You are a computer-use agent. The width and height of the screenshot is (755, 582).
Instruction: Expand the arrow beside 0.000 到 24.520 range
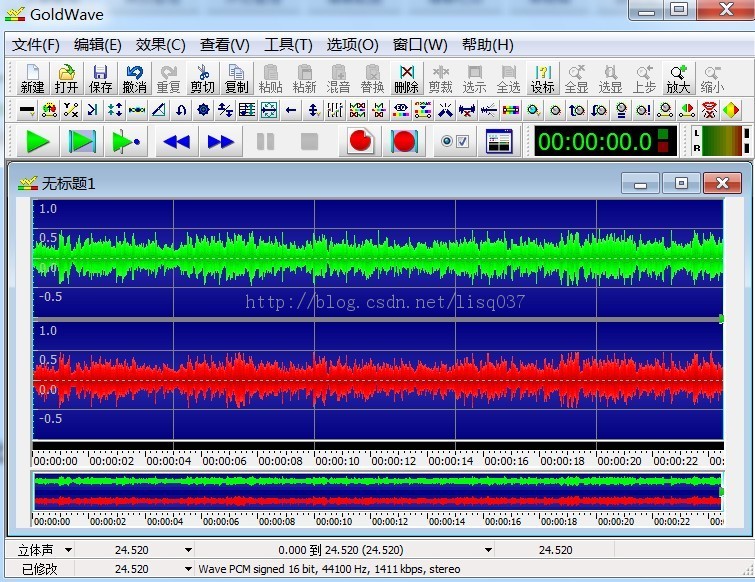(488, 550)
